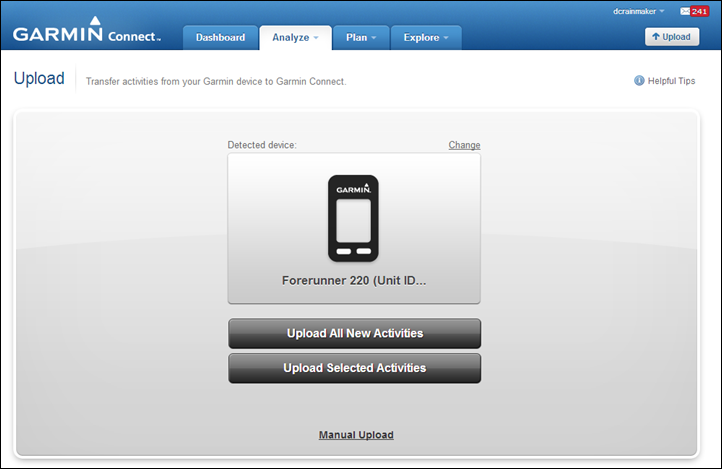Open the envelope messages icon
The width and height of the screenshot is (722, 469).
(x=683, y=11)
